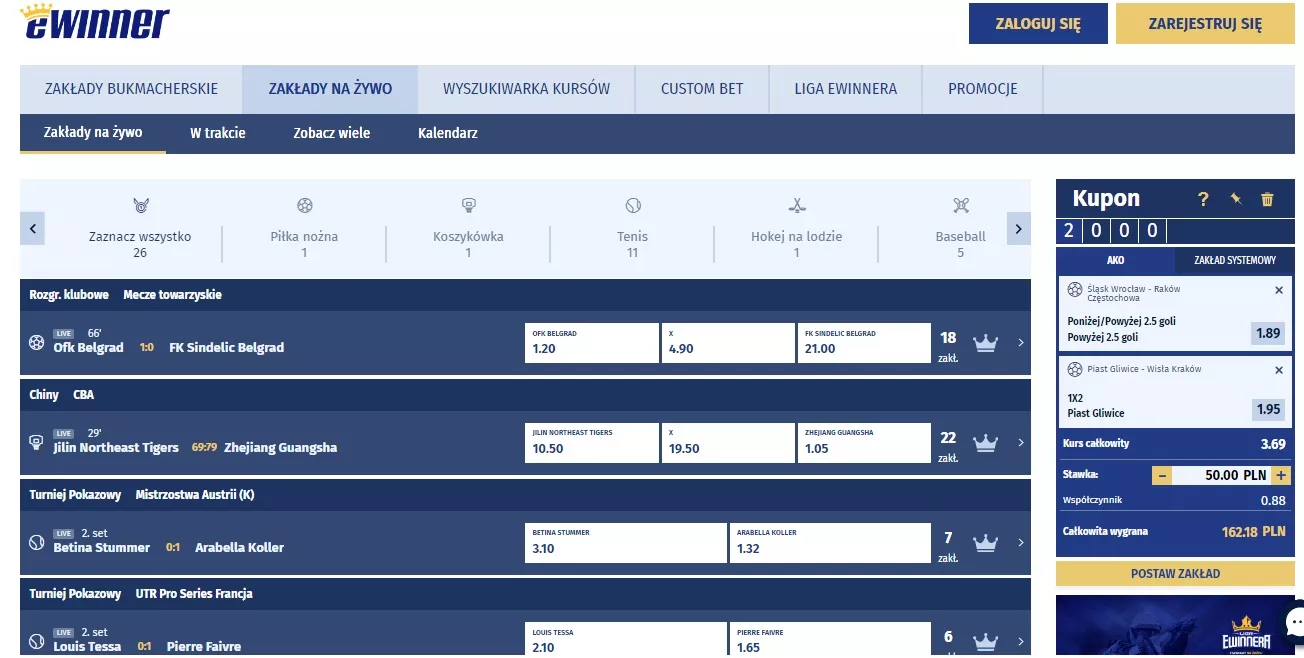Switch coupon to AKO tab
The height and width of the screenshot is (658, 1304).
pos(1115,260)
